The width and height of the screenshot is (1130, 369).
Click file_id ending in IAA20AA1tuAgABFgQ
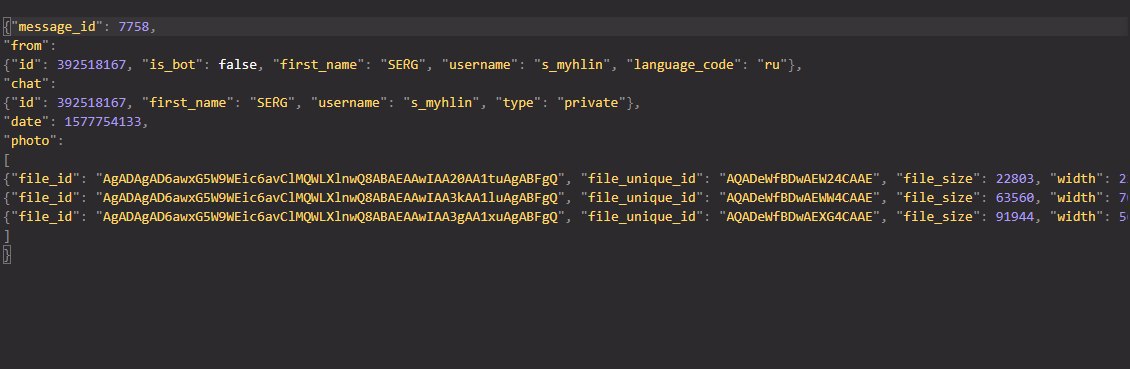330,179
